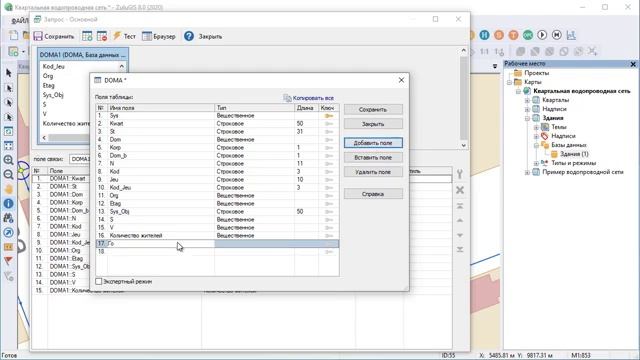Click Сохранить button in DOMA dialog
Image resolution: width=640 pixels, height=360 pixels.
(373, 109)
